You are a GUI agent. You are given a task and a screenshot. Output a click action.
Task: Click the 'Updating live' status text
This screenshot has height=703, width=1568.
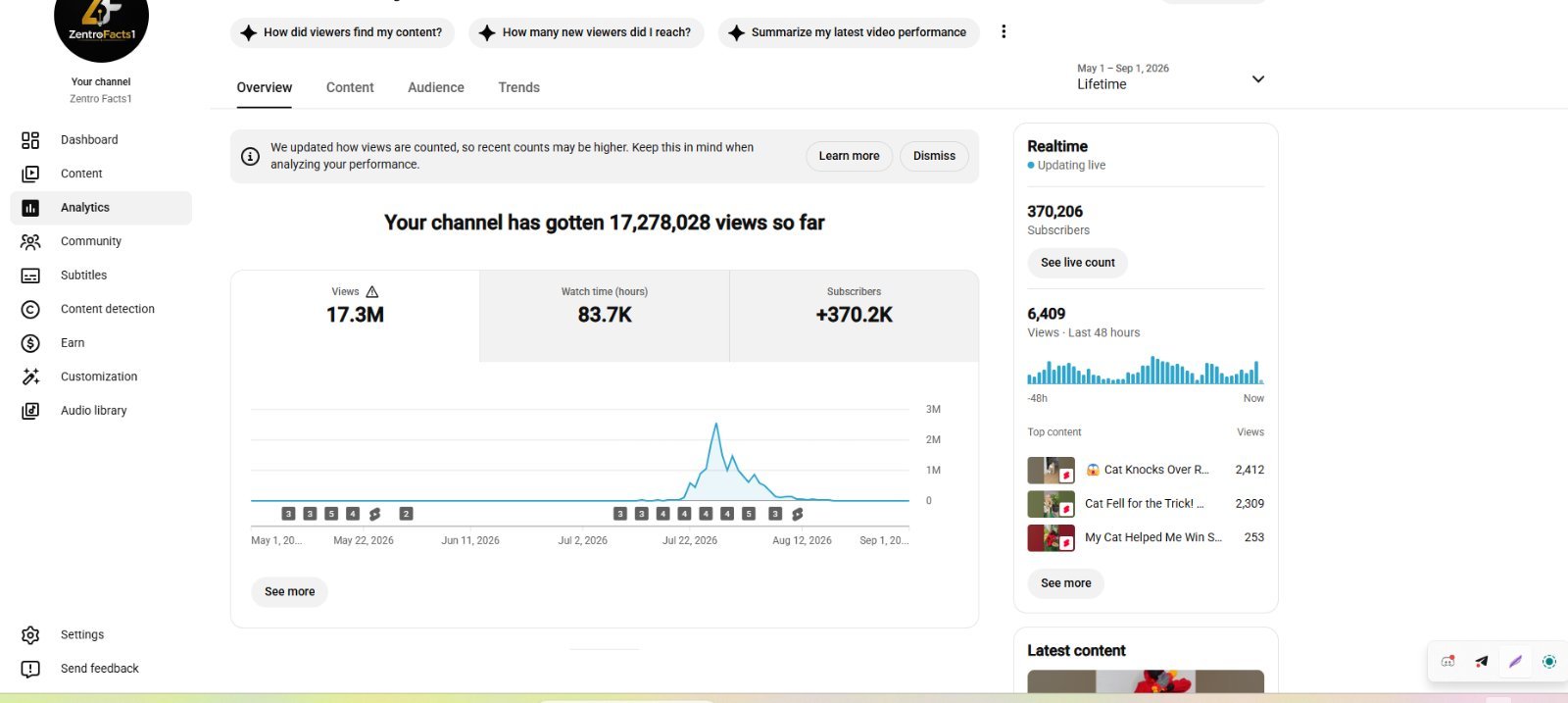pyautogui.click(x=1071, y=166)
